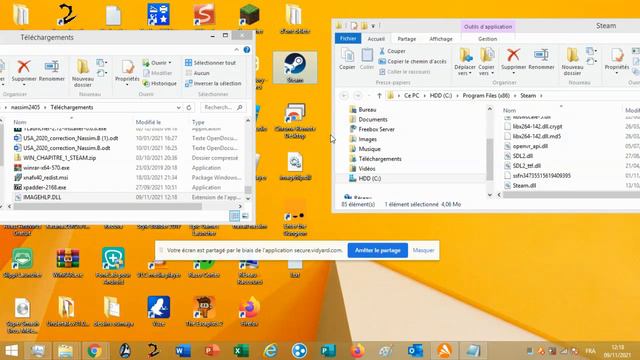Viewport: 640px width, 360px height.
Task: Click vertical scrollbar in Steam navigation pane
Action: [x=490, y=159]
